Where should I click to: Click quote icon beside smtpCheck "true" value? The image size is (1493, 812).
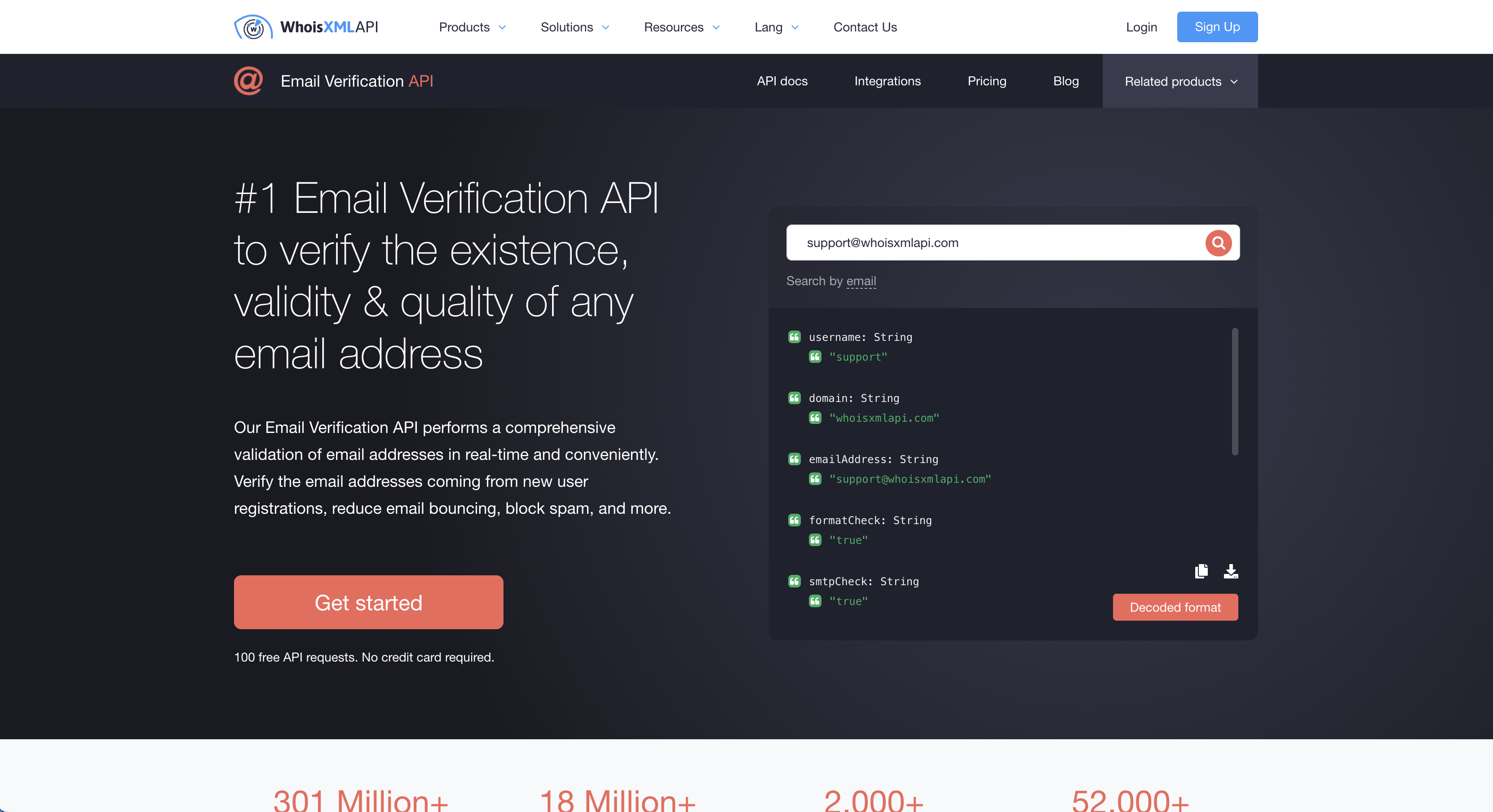click(x=815, y=600)
